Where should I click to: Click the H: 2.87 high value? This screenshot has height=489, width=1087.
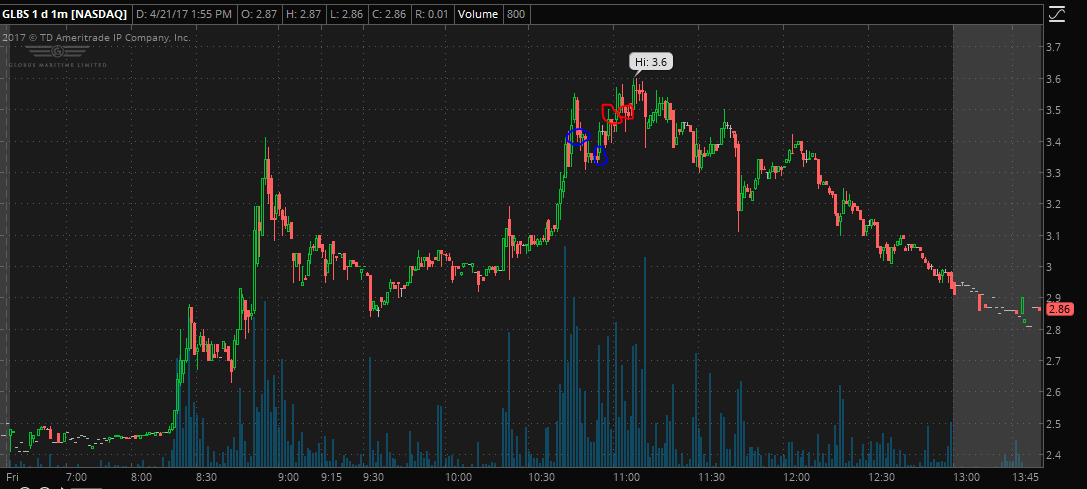click(302, 14)
